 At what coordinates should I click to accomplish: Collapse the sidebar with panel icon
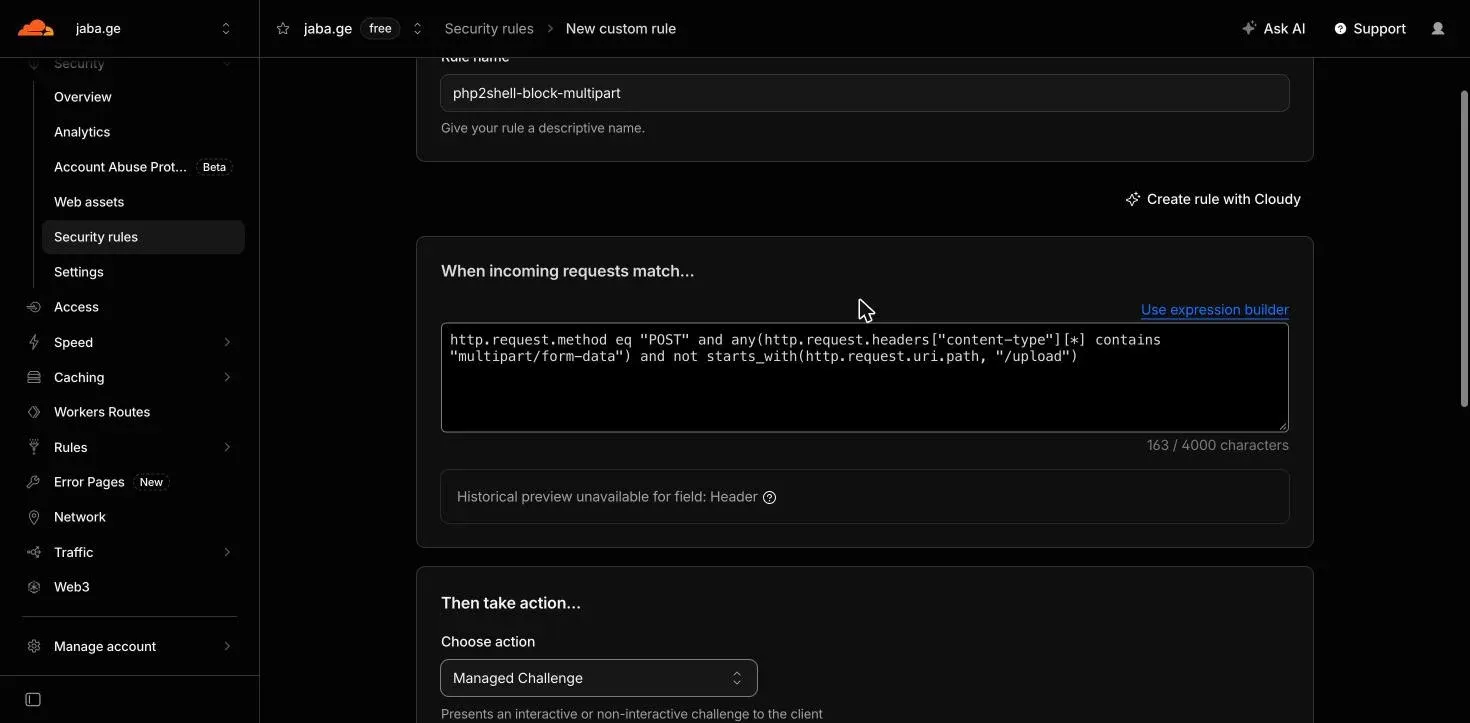33,699
